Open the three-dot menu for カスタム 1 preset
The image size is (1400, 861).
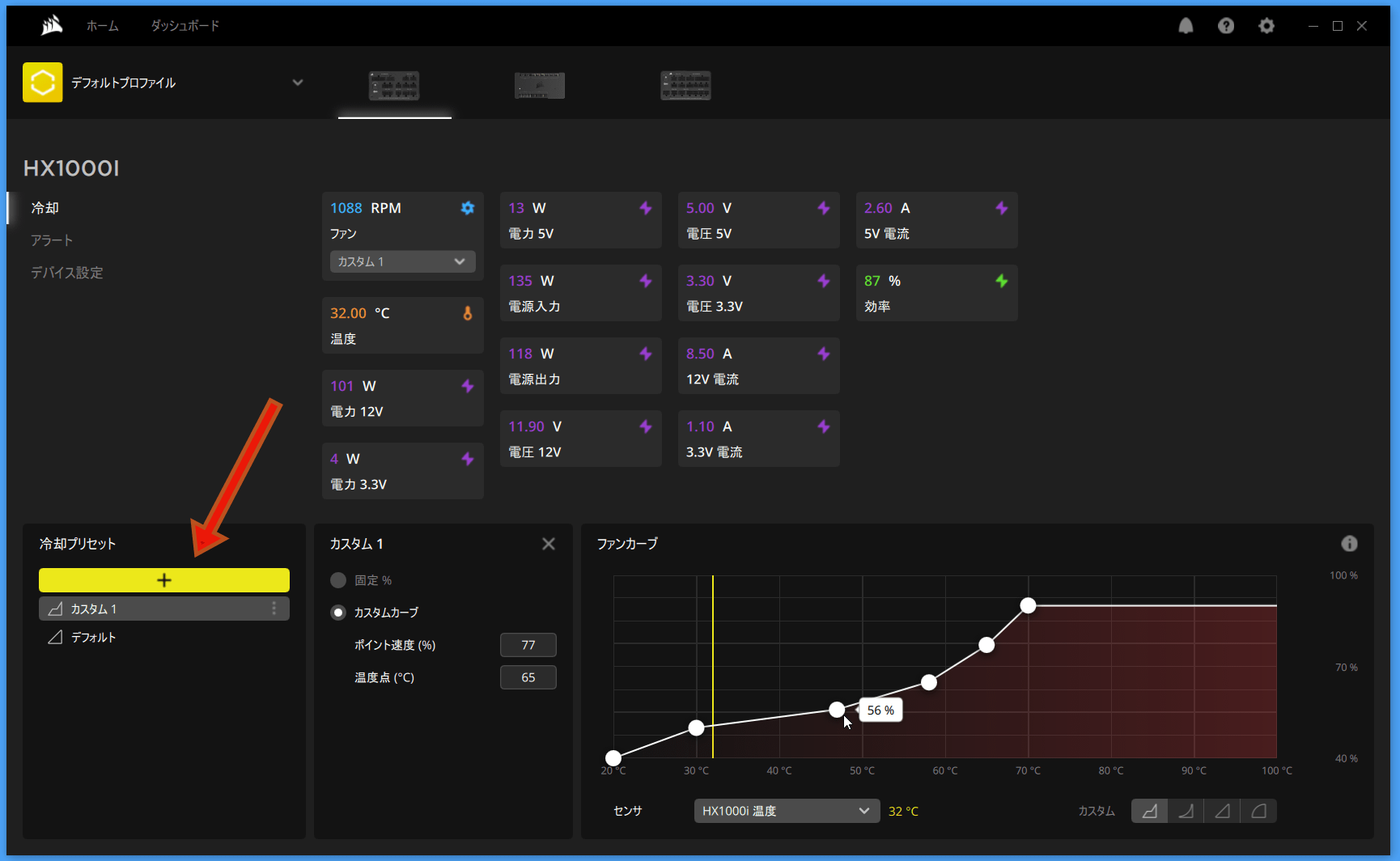(x=274, y=609)
